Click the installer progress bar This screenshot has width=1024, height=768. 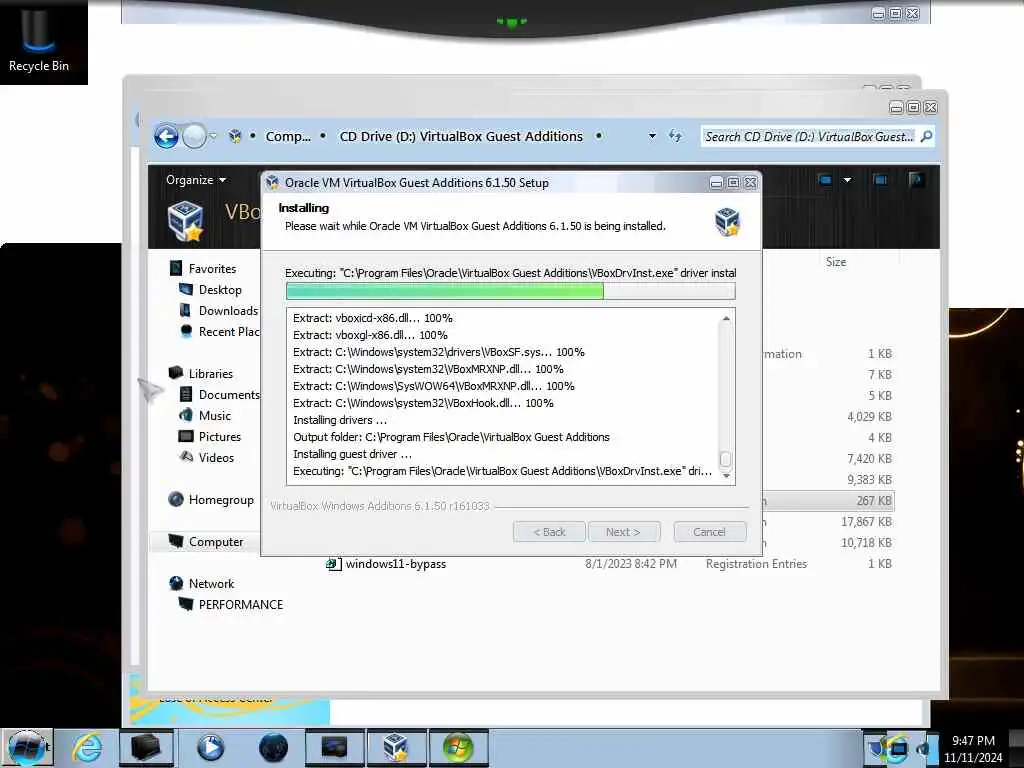click(x=511, y=291)
